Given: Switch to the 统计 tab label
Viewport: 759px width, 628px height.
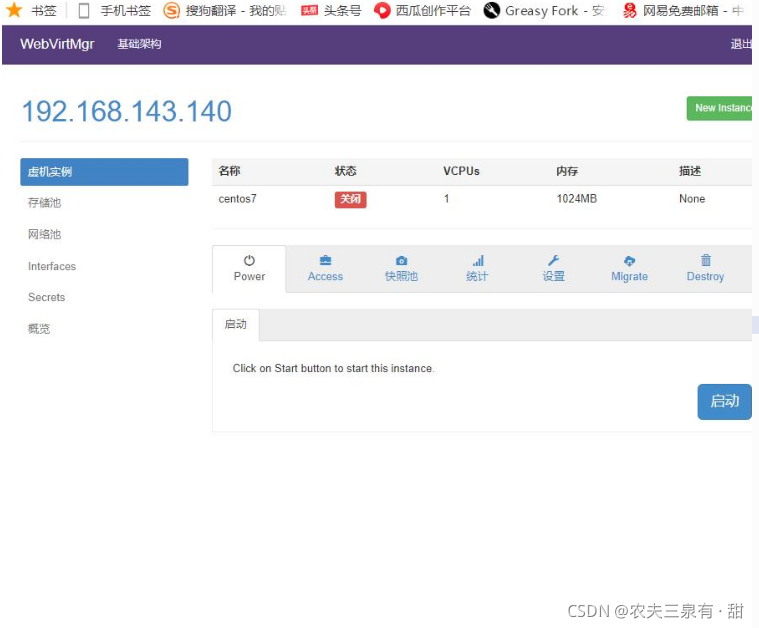Looking at the screenshot, I should click(x=477, y=276).
